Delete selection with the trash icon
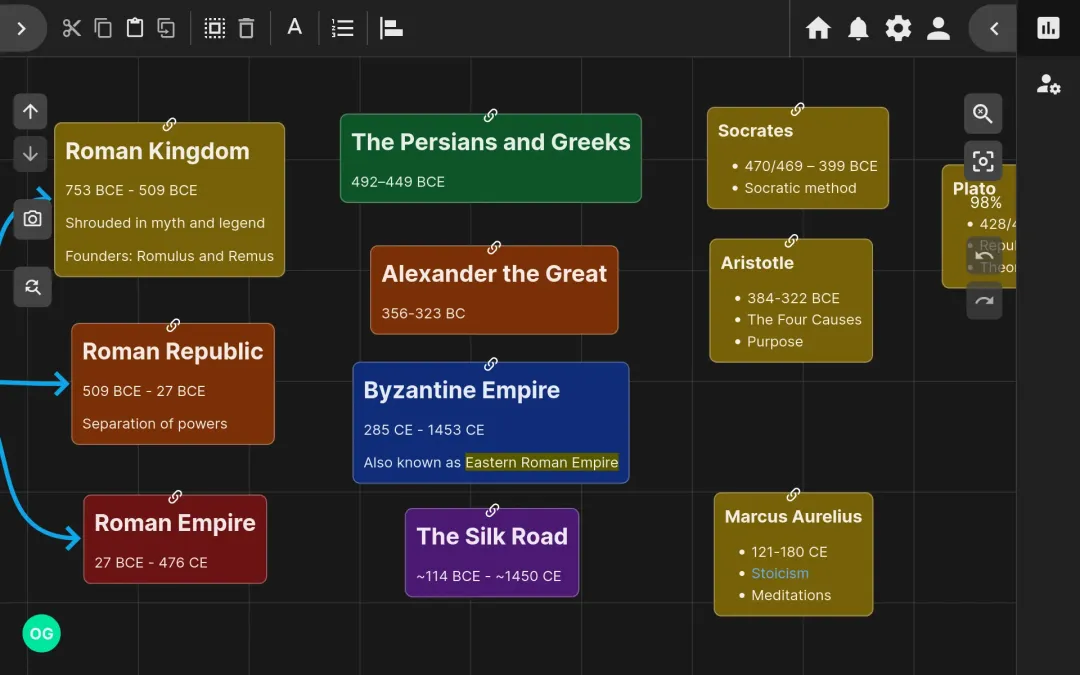1080x675 pixels. click(x=247, y=28)
